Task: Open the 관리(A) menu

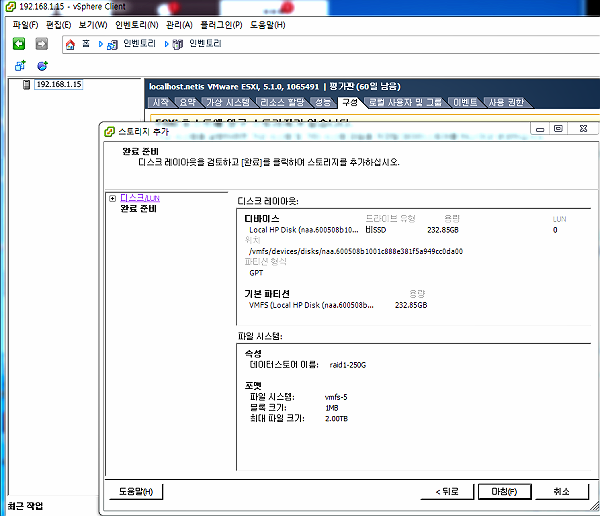Action: tap(179, 25)
